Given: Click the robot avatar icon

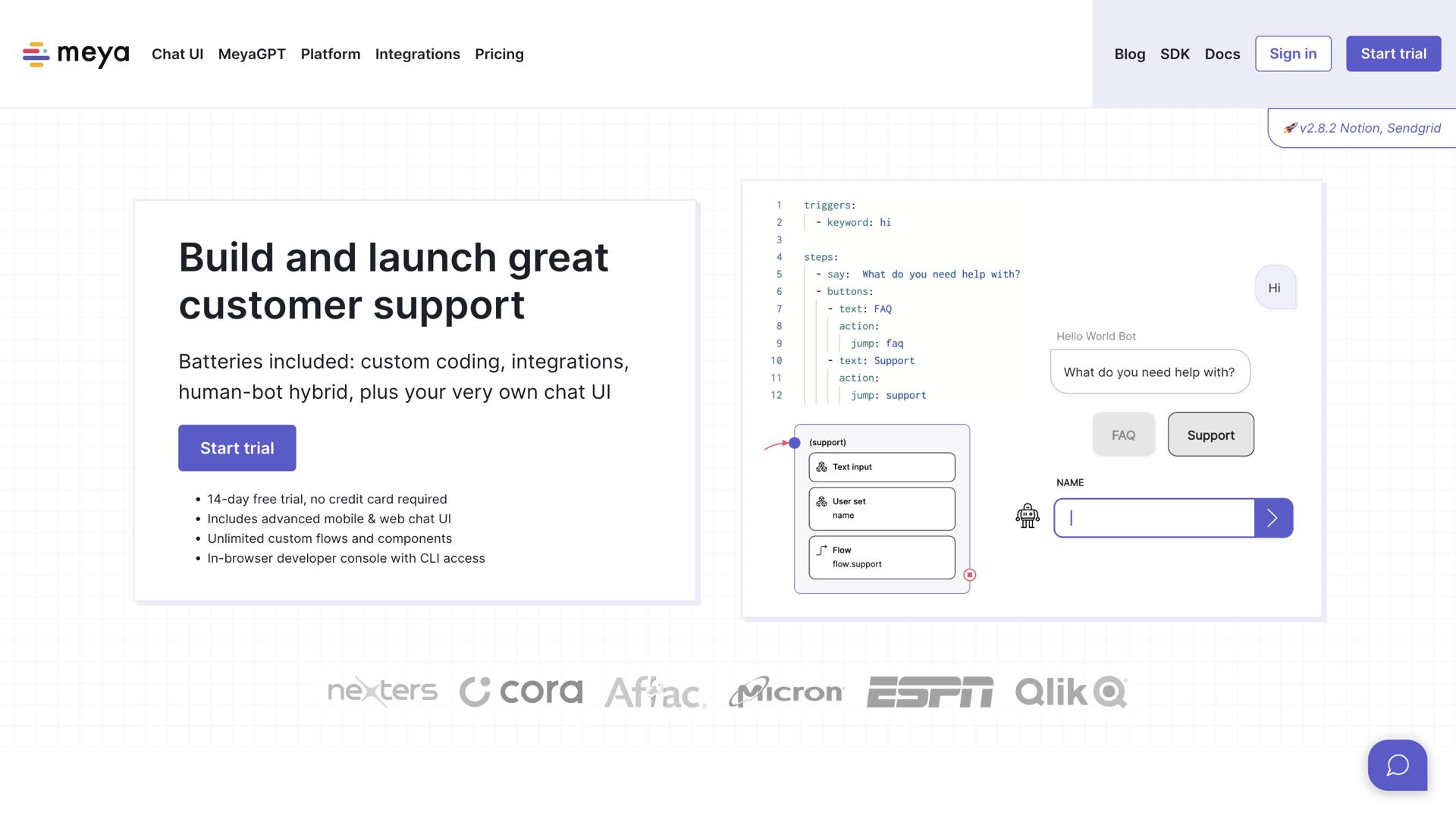Looking at the screenshot, I should 1027,516.
